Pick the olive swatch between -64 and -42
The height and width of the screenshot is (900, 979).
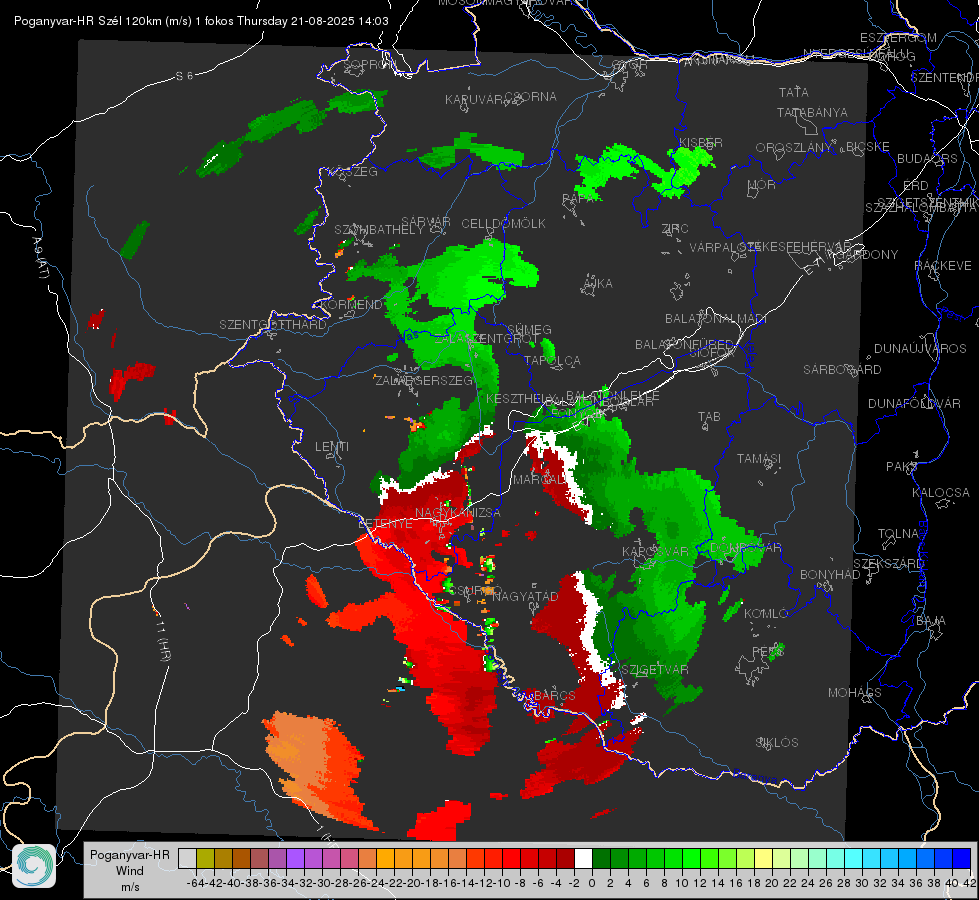(205, 858)
